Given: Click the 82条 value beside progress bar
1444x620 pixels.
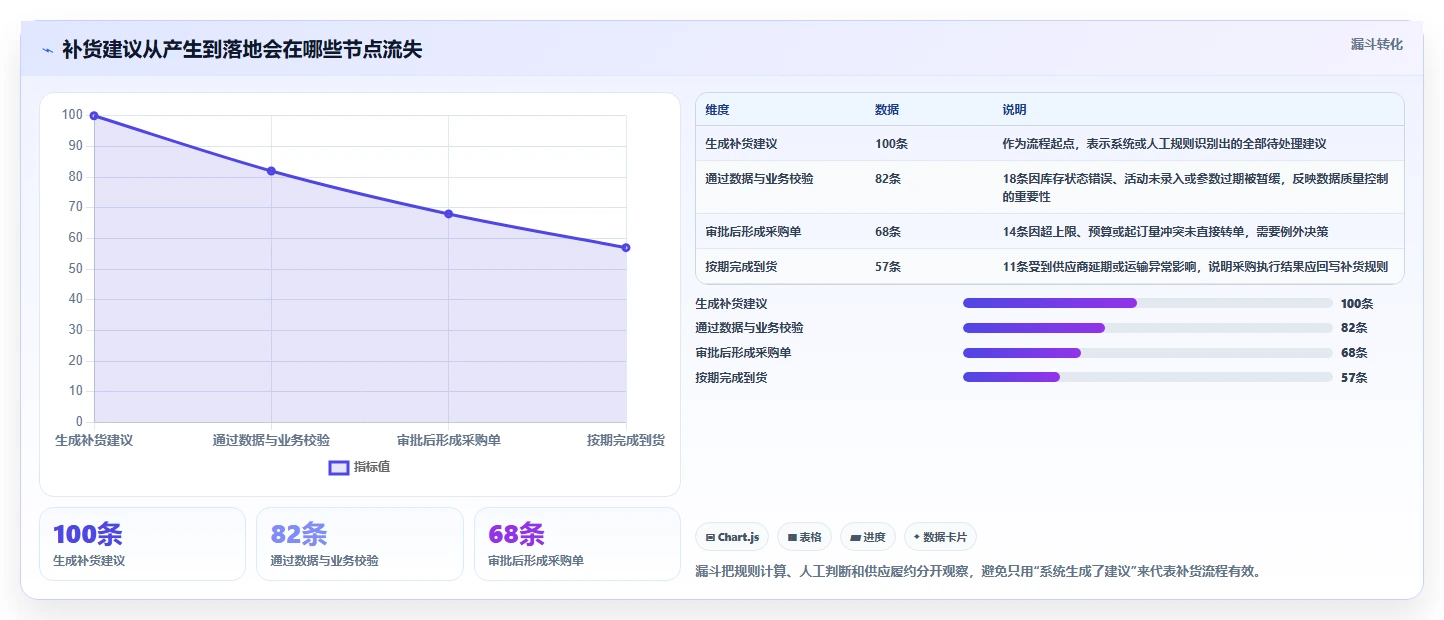Looking at the screenshot, I should tap(1354, 328).
